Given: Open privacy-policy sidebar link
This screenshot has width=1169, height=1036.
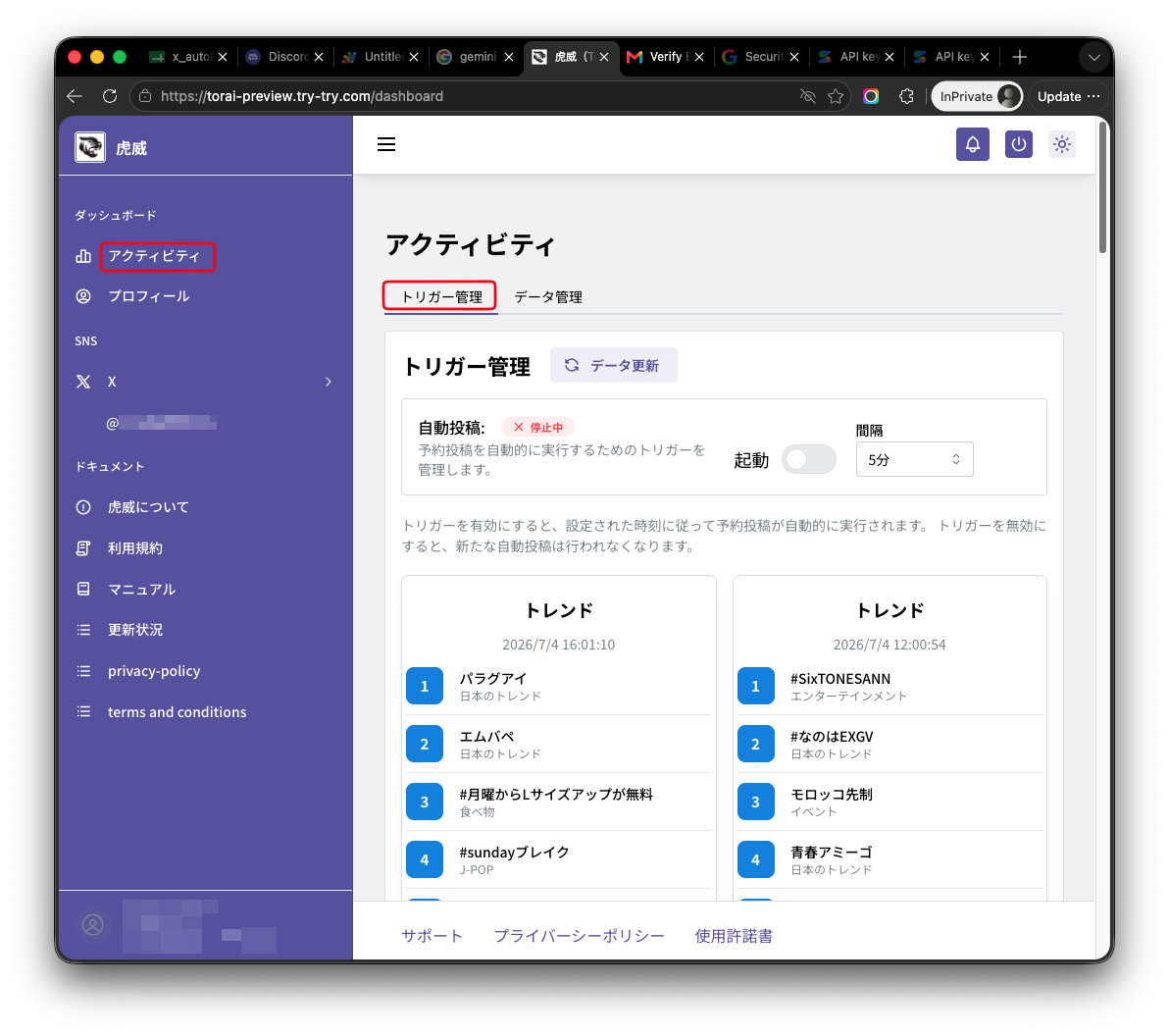Looking at the screenshot, I should pos(154,671).
